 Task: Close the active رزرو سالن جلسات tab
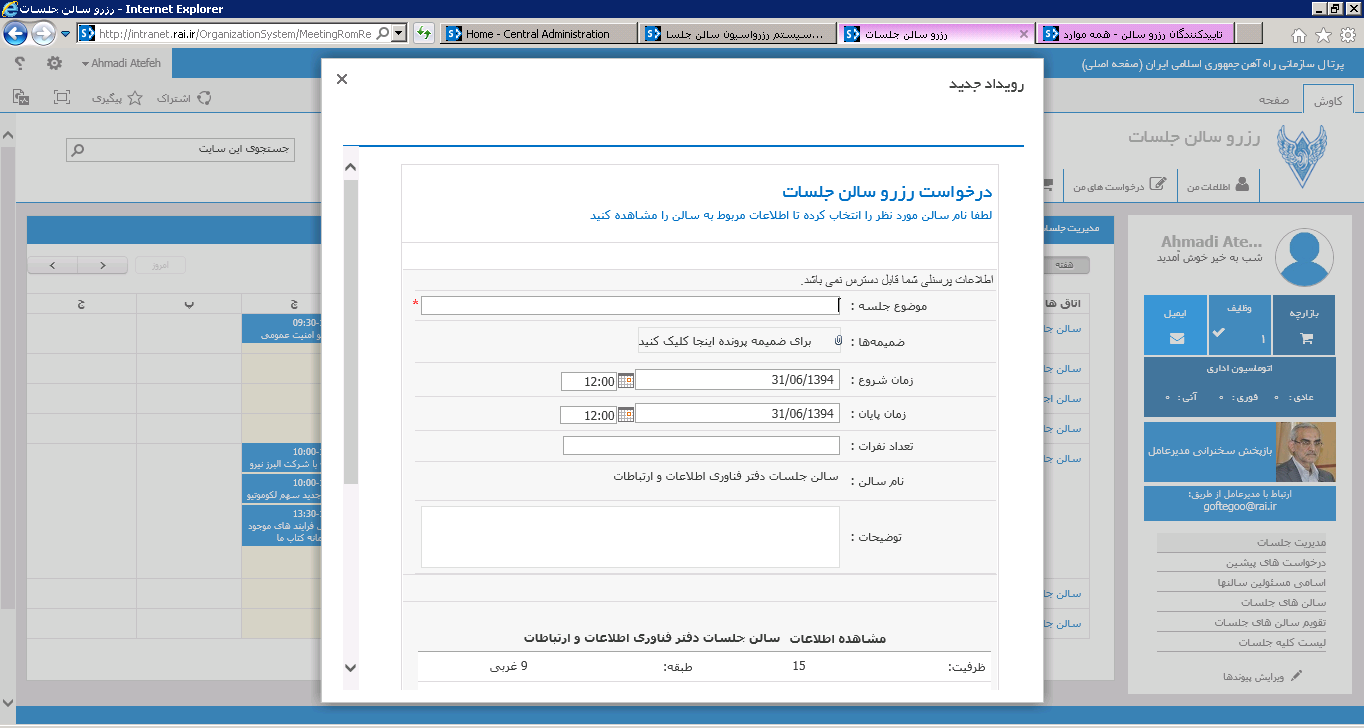point(1023,34)
